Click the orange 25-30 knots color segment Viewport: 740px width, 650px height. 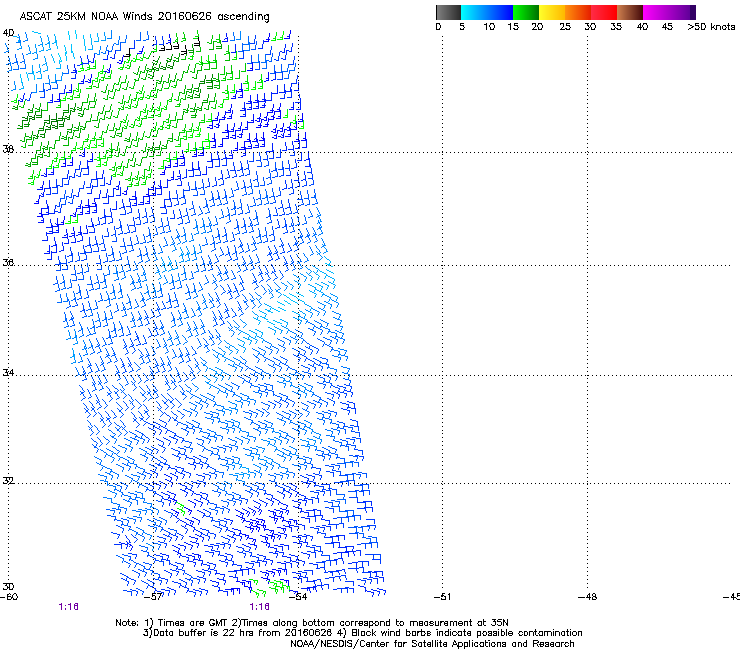click(x=578, y=12)
